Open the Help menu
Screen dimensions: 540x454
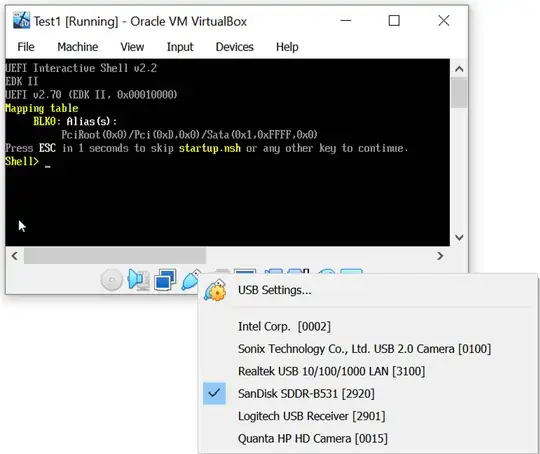pos(287,47)
